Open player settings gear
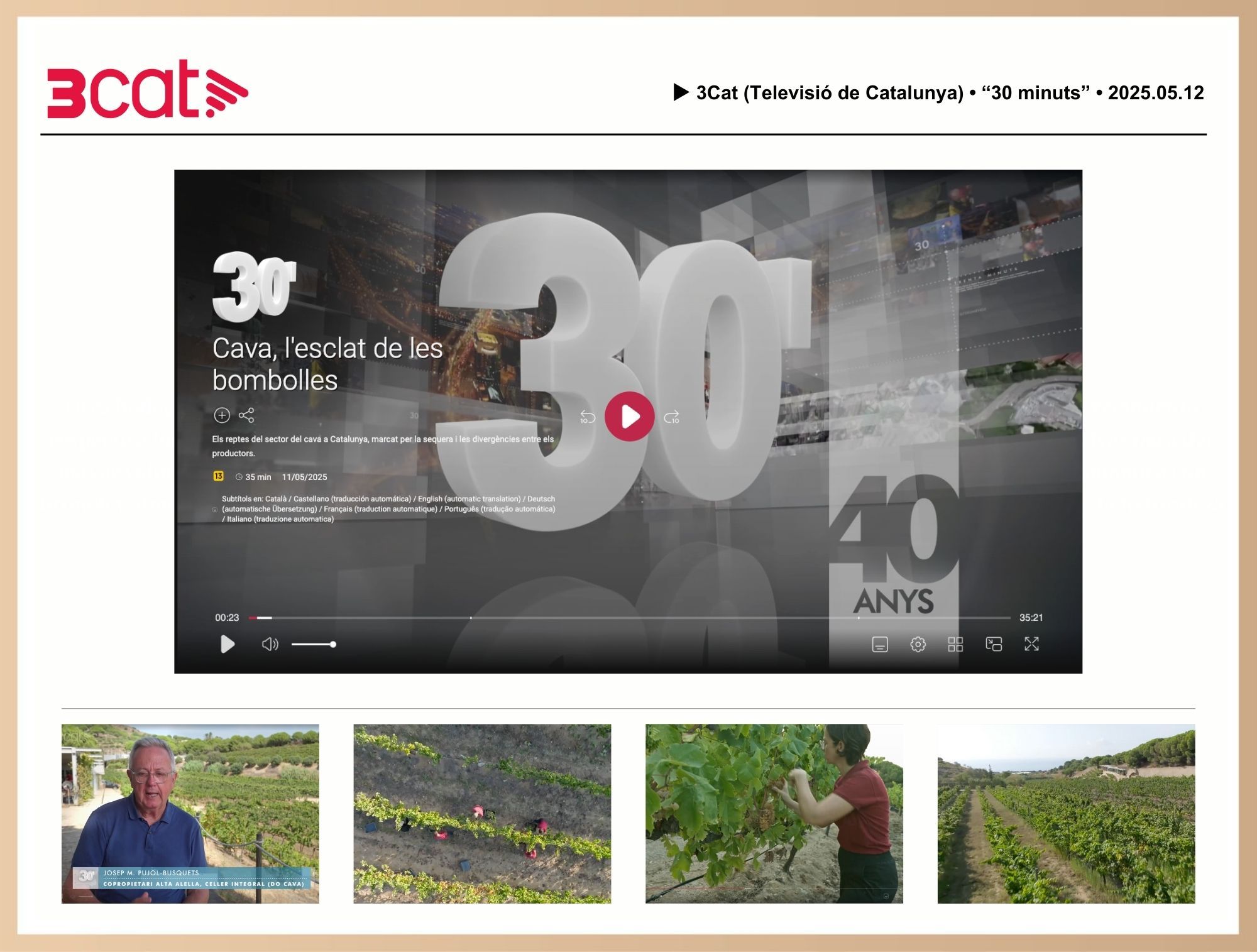 coord(918,644)
